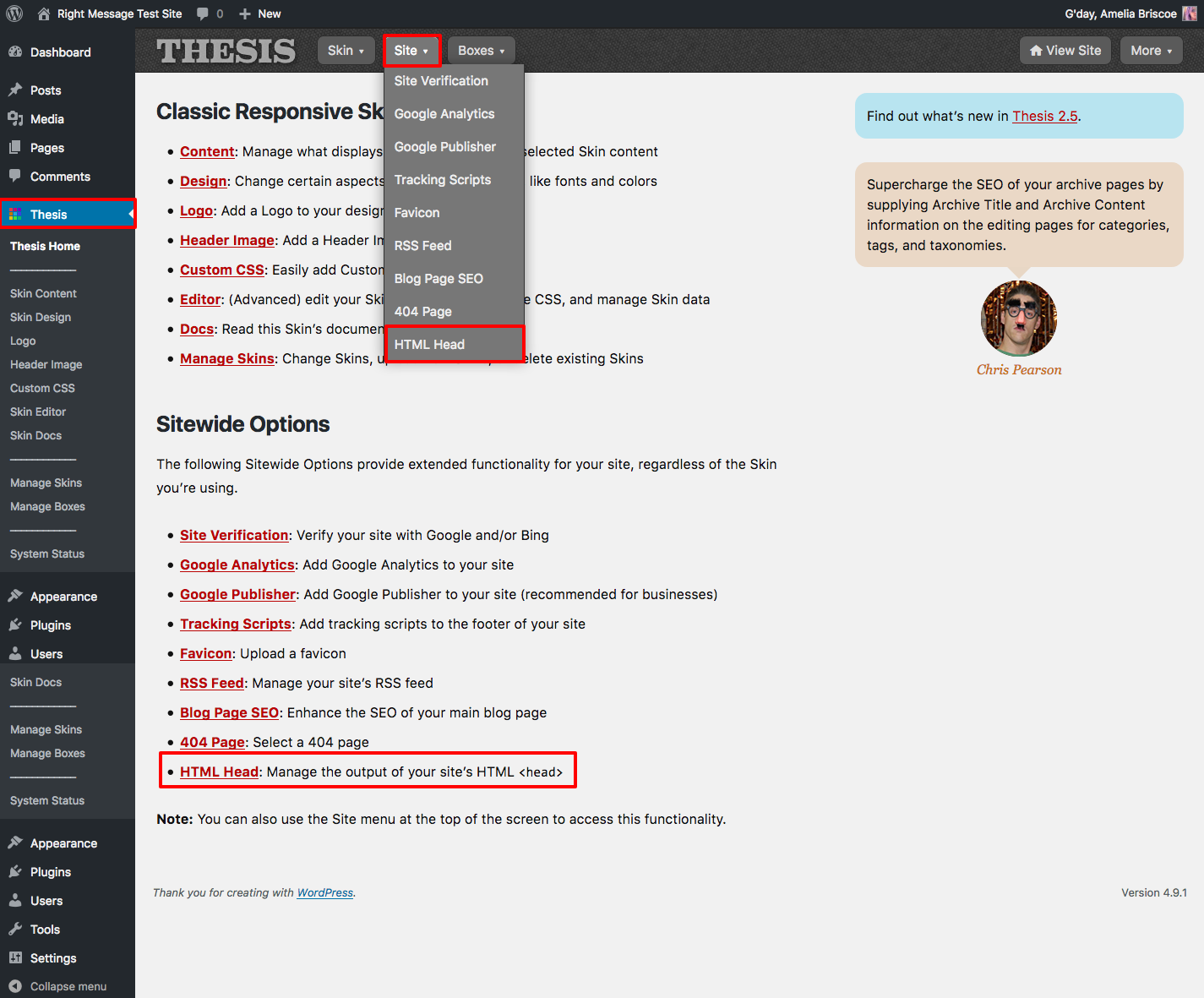Select 404 Page in the Site dropdown
The height and width of the screenshot is (998, 1204).
click(x=455, y=311)
